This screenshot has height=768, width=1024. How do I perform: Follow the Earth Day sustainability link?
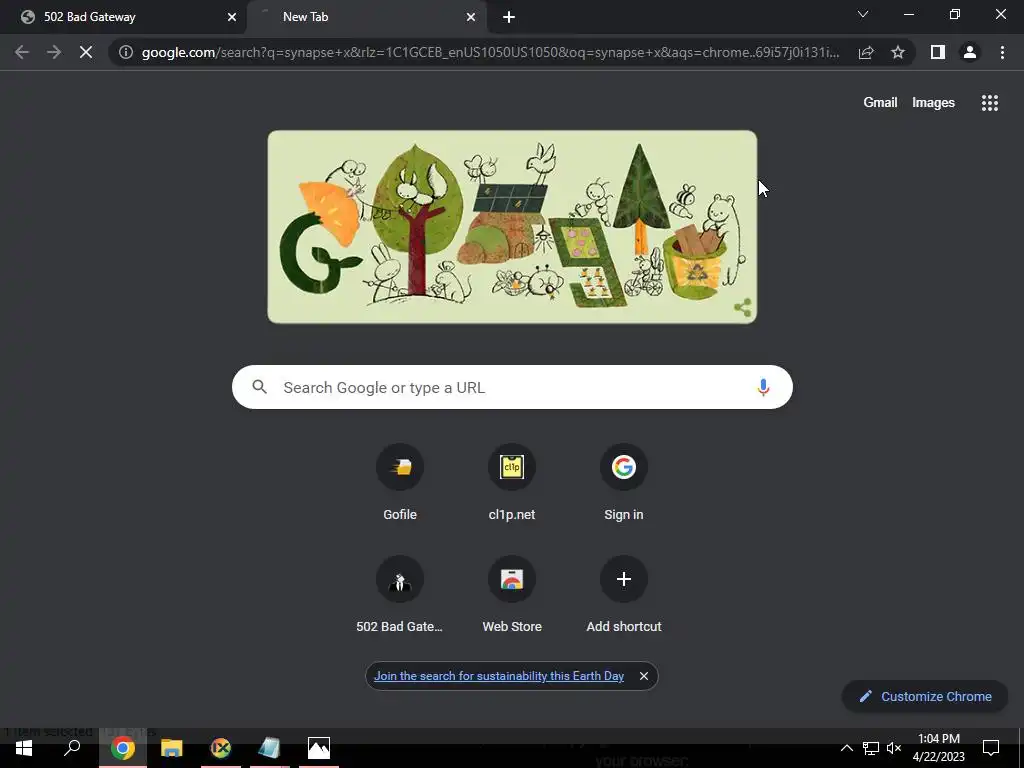click(x=499, y=676)
